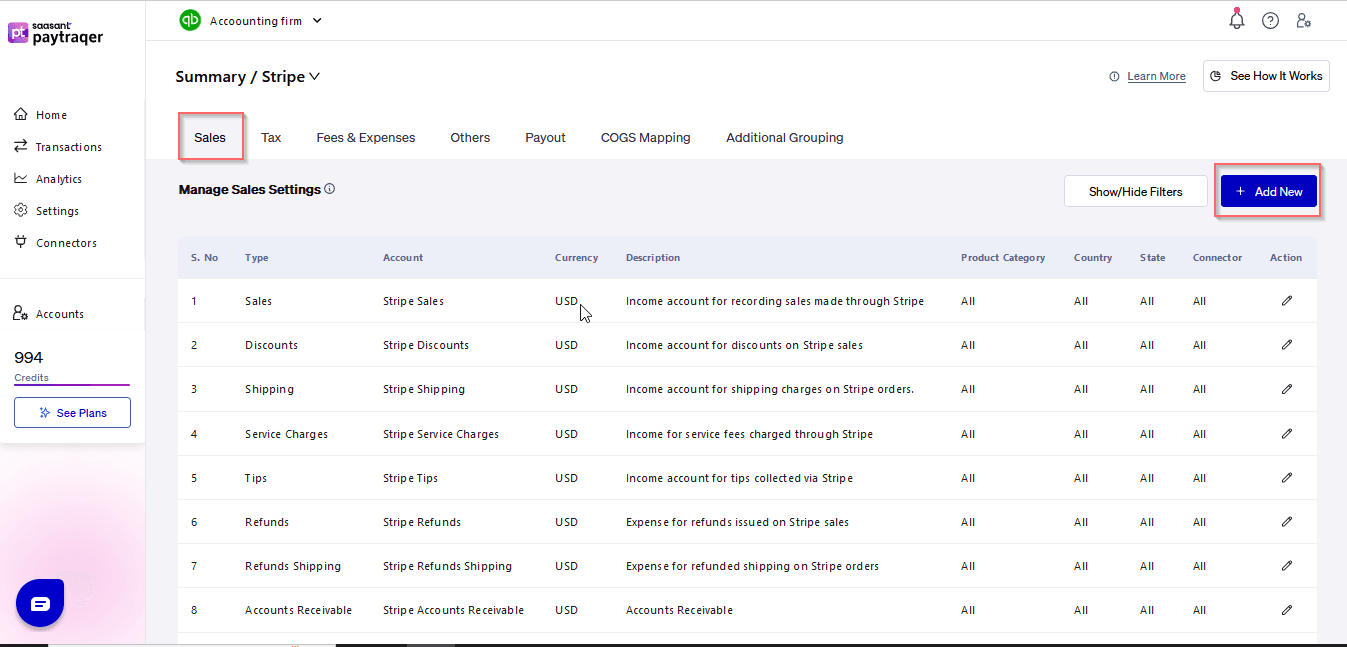Click info icon beside Manage Sales Settings
This screenshot has width=1347, height=647.
pos(330,188)
